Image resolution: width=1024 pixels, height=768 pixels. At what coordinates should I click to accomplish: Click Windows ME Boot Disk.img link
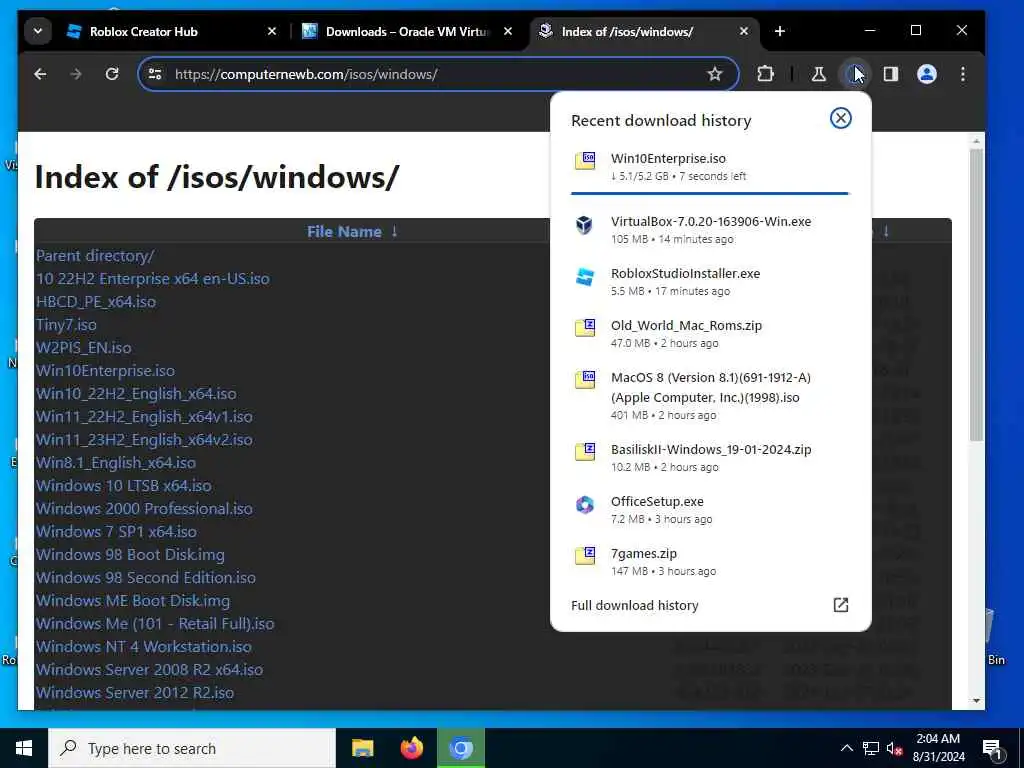coord(133,601)
